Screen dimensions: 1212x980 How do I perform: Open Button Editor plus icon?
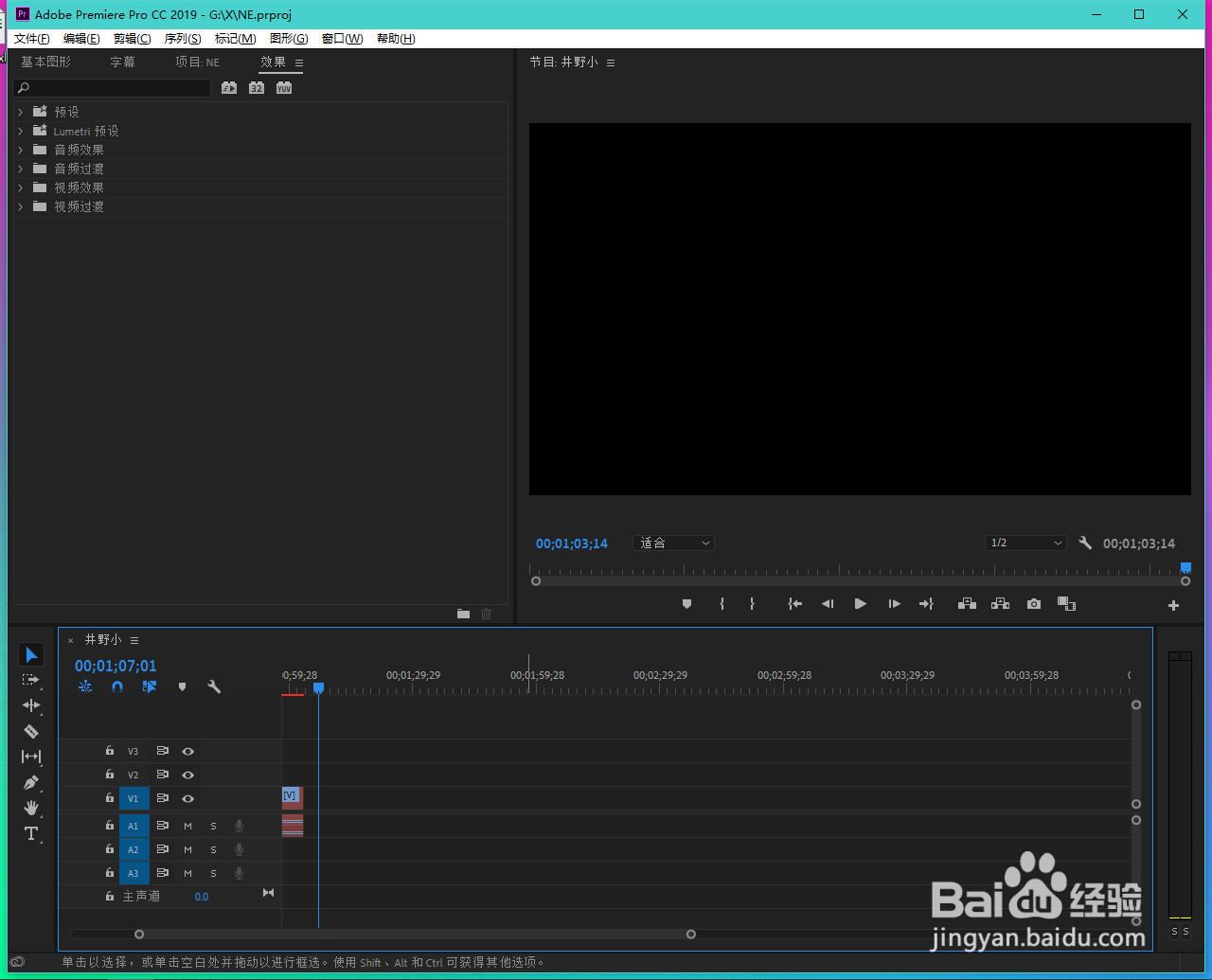(x=1173, y=605)
